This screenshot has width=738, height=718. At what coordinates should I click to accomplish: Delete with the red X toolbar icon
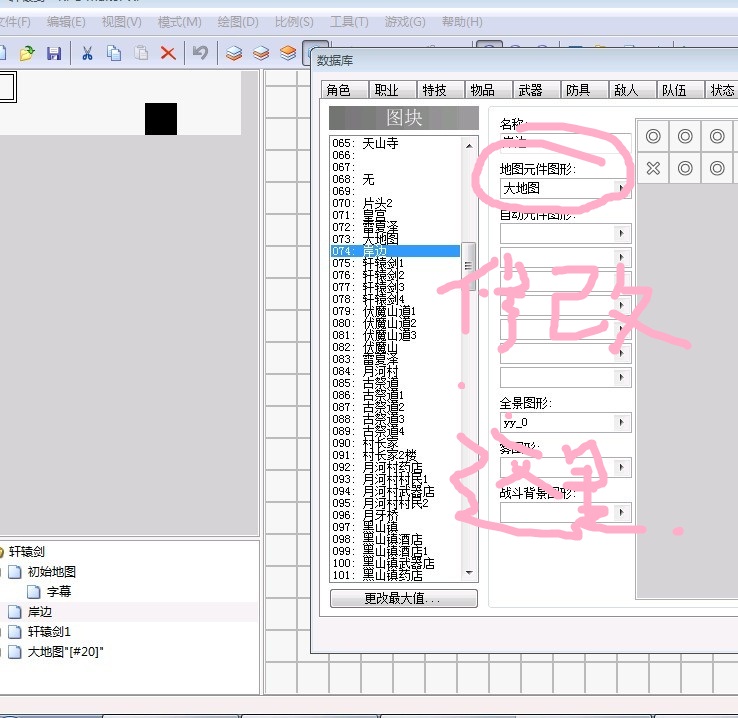coord(168,53)
